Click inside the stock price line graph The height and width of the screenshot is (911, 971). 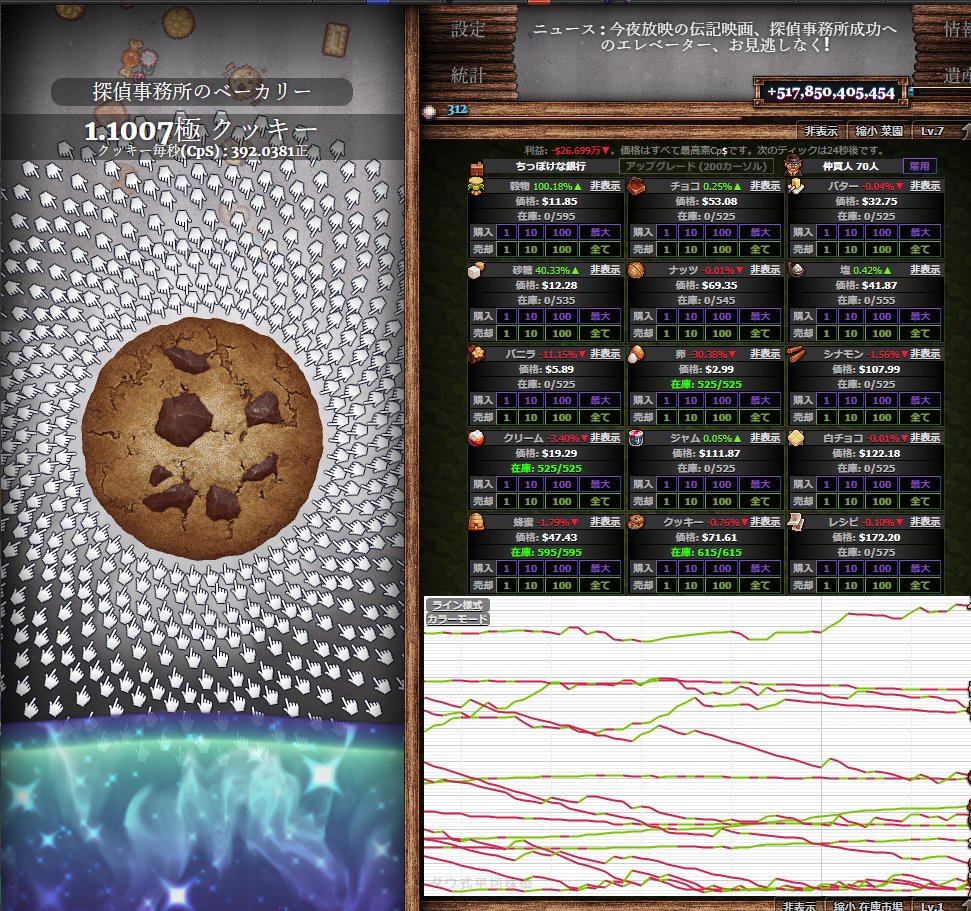[x=697, y=746]
